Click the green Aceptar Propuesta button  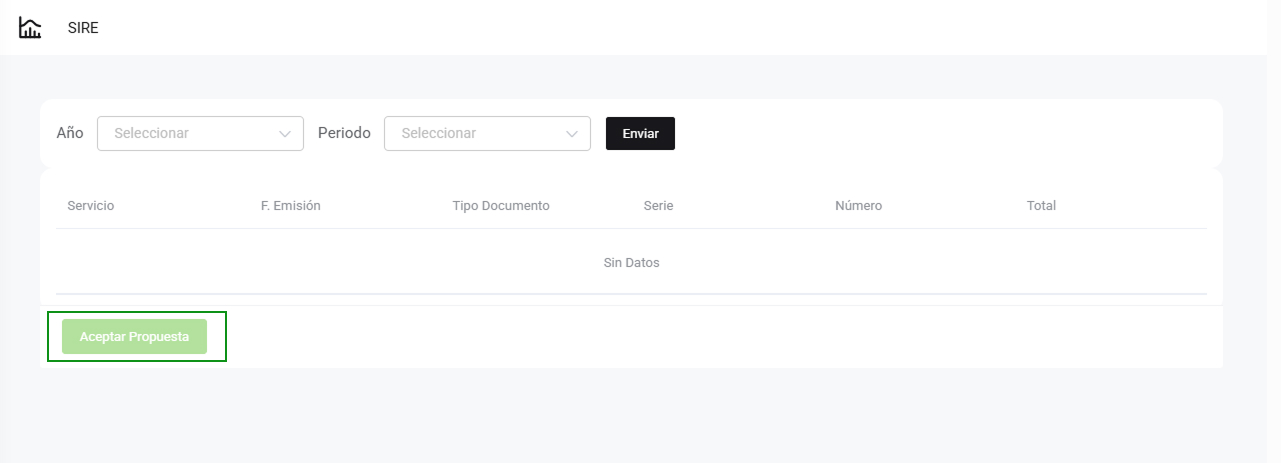click(134, 337)
